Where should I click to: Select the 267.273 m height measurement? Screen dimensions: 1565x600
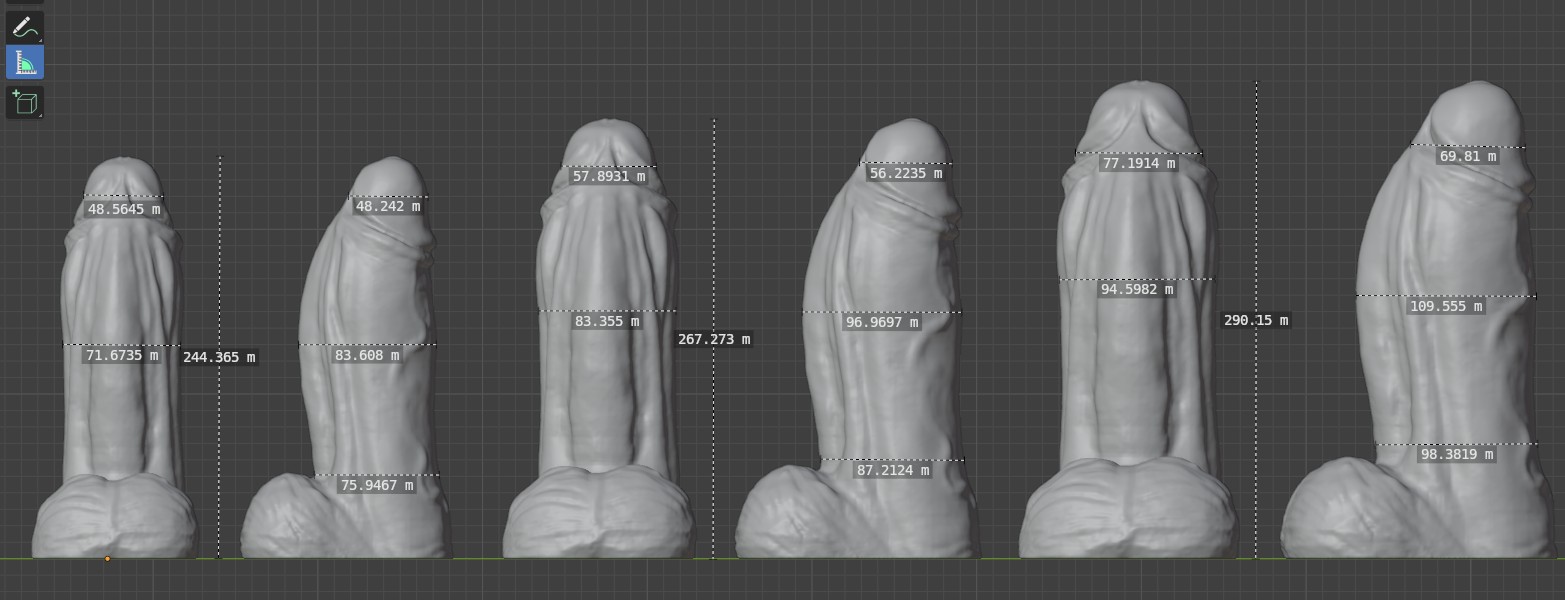point(714,339)
